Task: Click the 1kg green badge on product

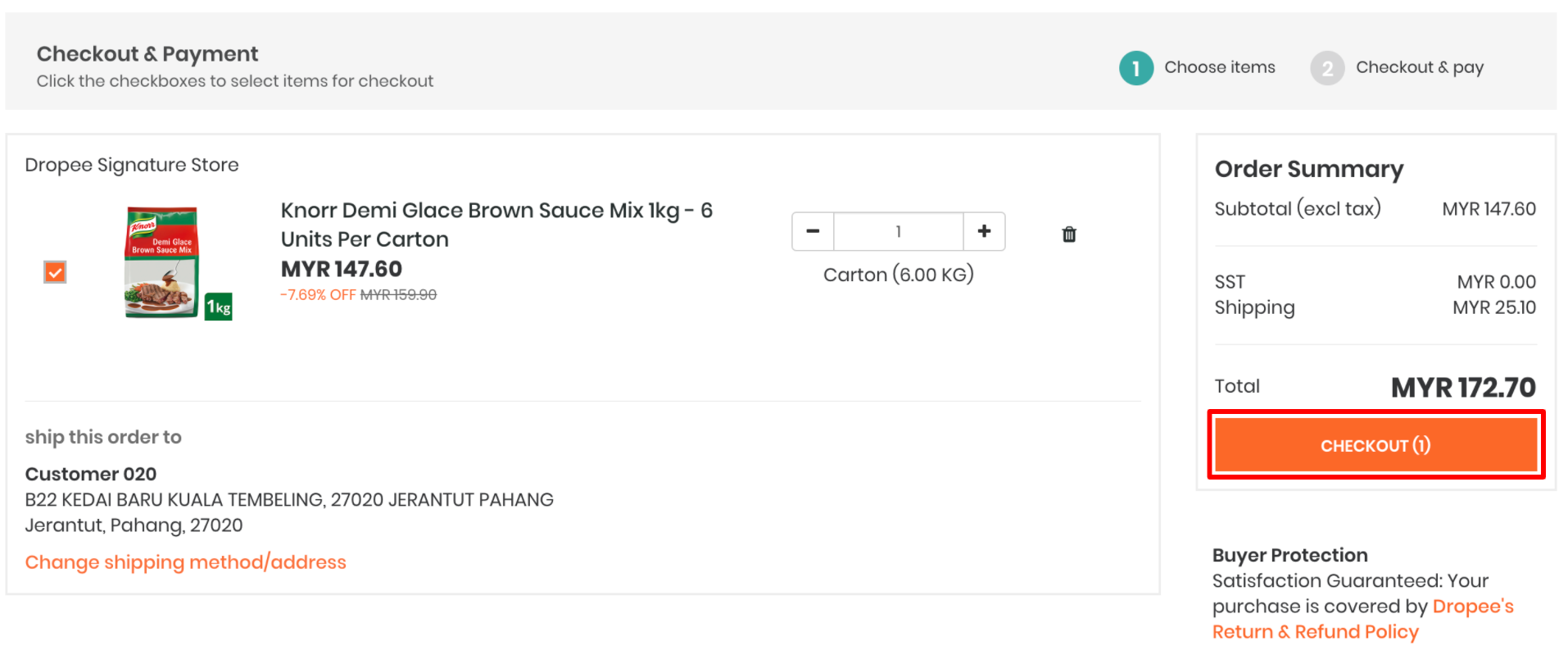Action: (219, 307)
